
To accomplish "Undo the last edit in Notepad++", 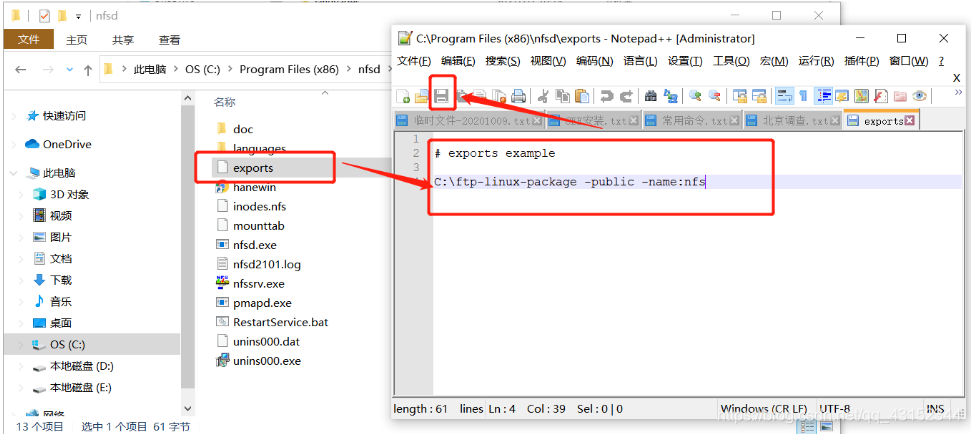I will [x=607, y=96].
